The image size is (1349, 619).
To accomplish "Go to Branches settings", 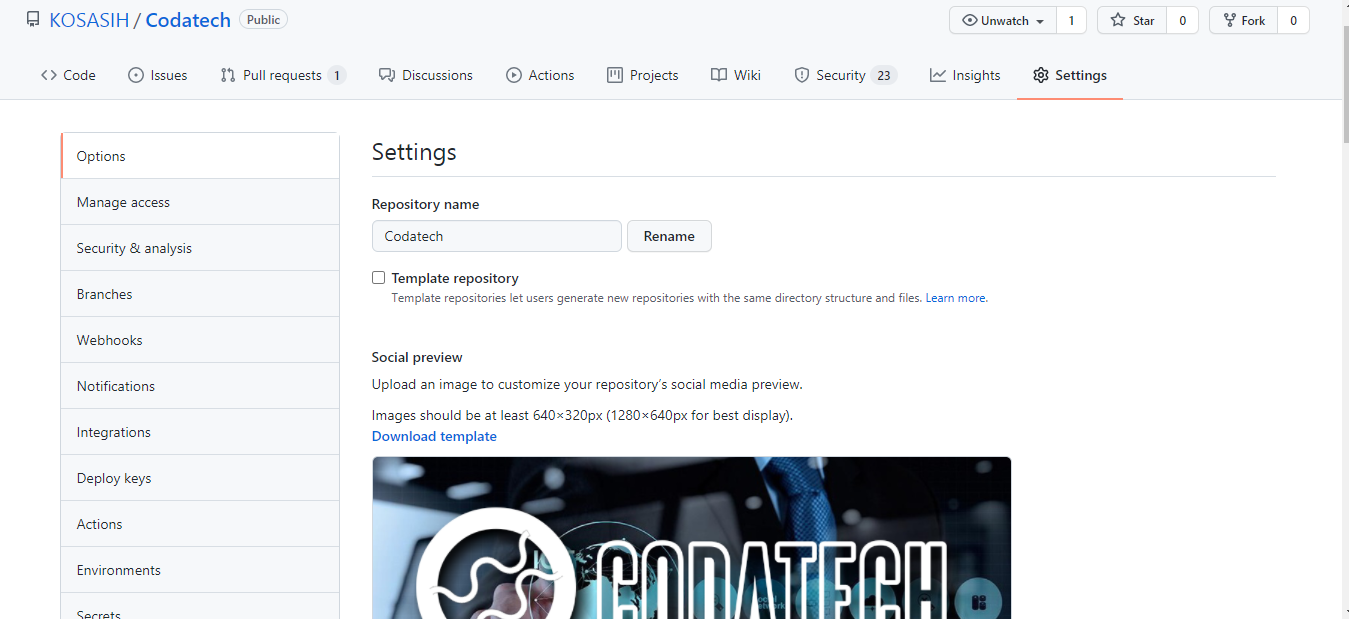I will tap(200, 294).
